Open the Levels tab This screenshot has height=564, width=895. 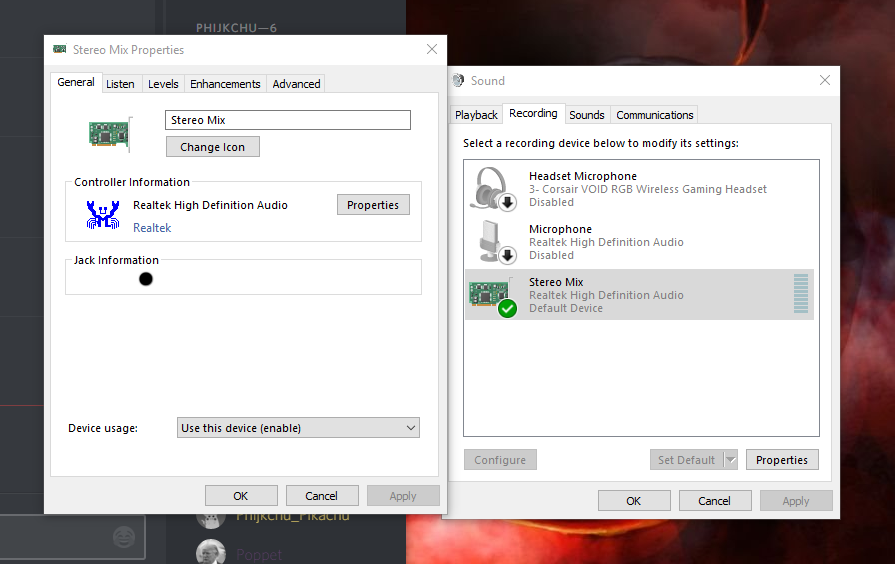tap(163, 84)
